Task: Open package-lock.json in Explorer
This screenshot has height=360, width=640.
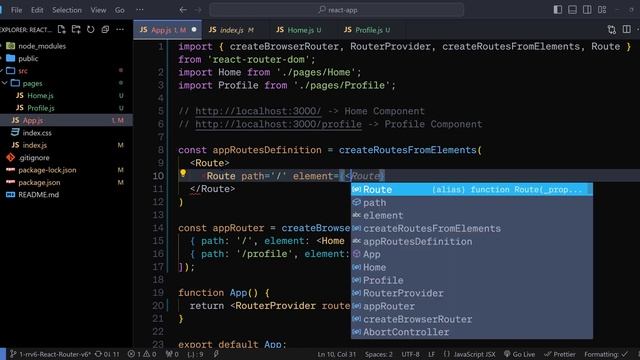Action: pyautogui.click(x=47, y=170)
